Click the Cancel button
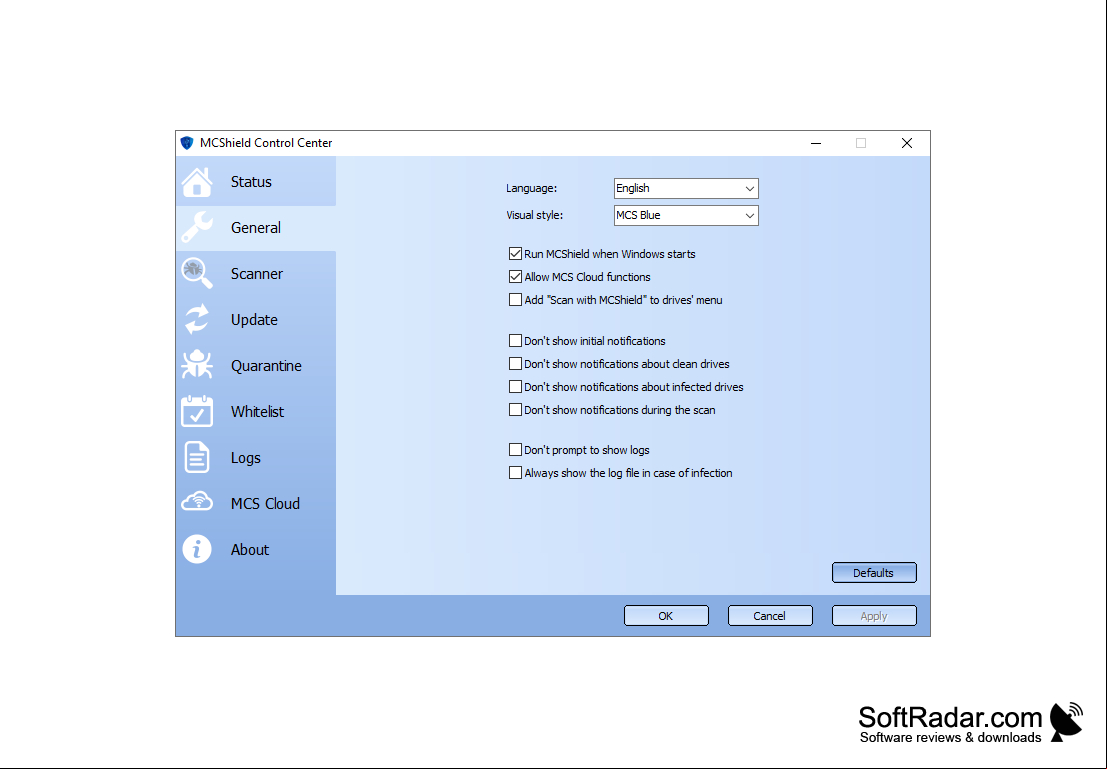Image resolution: width=1107 pixels, height=769 pixels. click(x=770, y=616)
